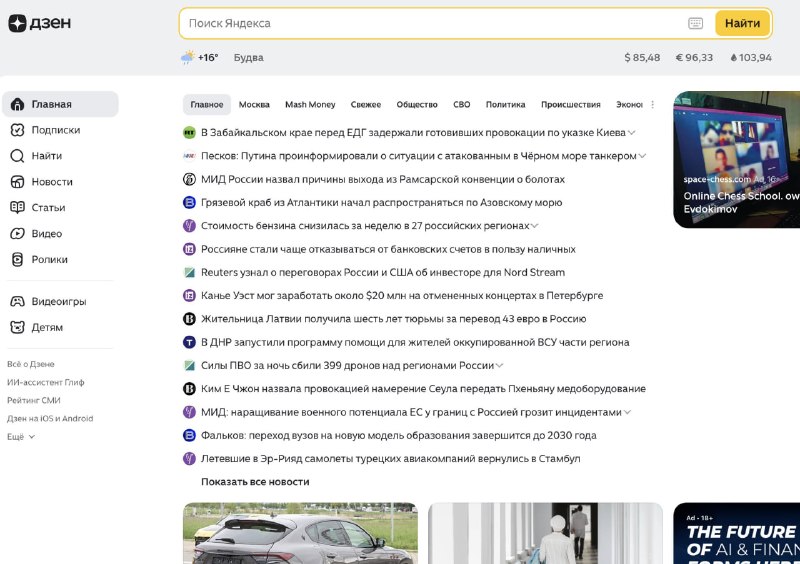Click source icon beside Фальков headline
The image size is (800, 564).
(x=189, y=435)
